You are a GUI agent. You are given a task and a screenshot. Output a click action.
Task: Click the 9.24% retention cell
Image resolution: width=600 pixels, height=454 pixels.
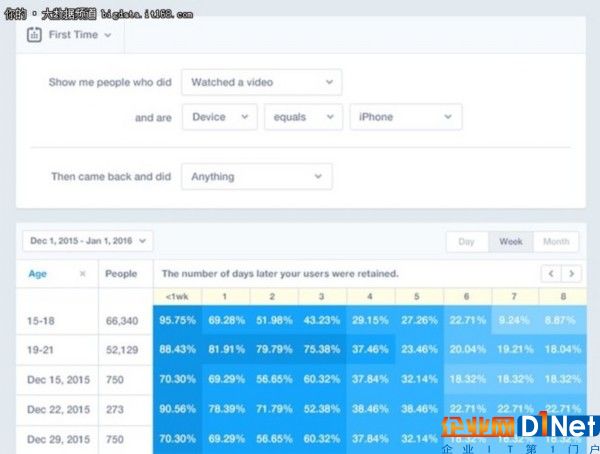click(x=515, y=320)
